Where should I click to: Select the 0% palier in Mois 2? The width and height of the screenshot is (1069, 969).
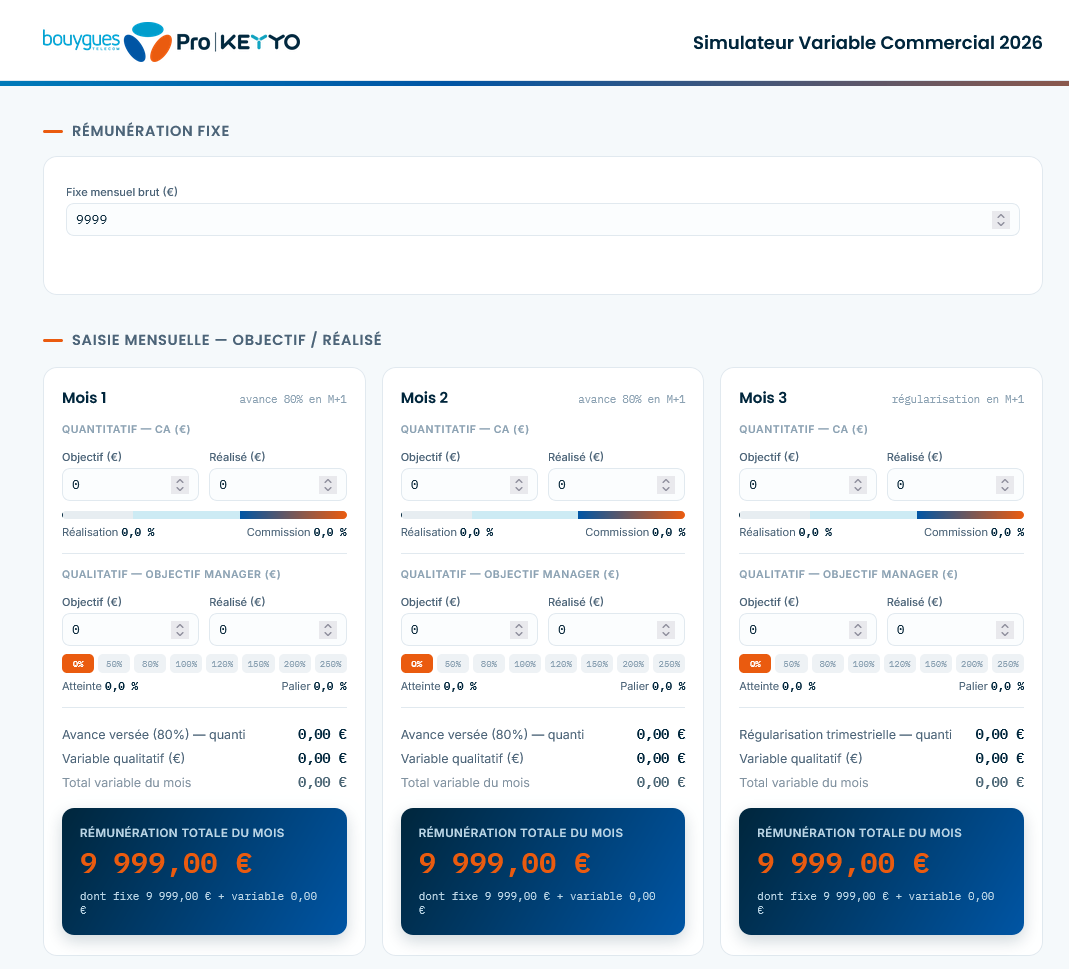coord(417,664)
